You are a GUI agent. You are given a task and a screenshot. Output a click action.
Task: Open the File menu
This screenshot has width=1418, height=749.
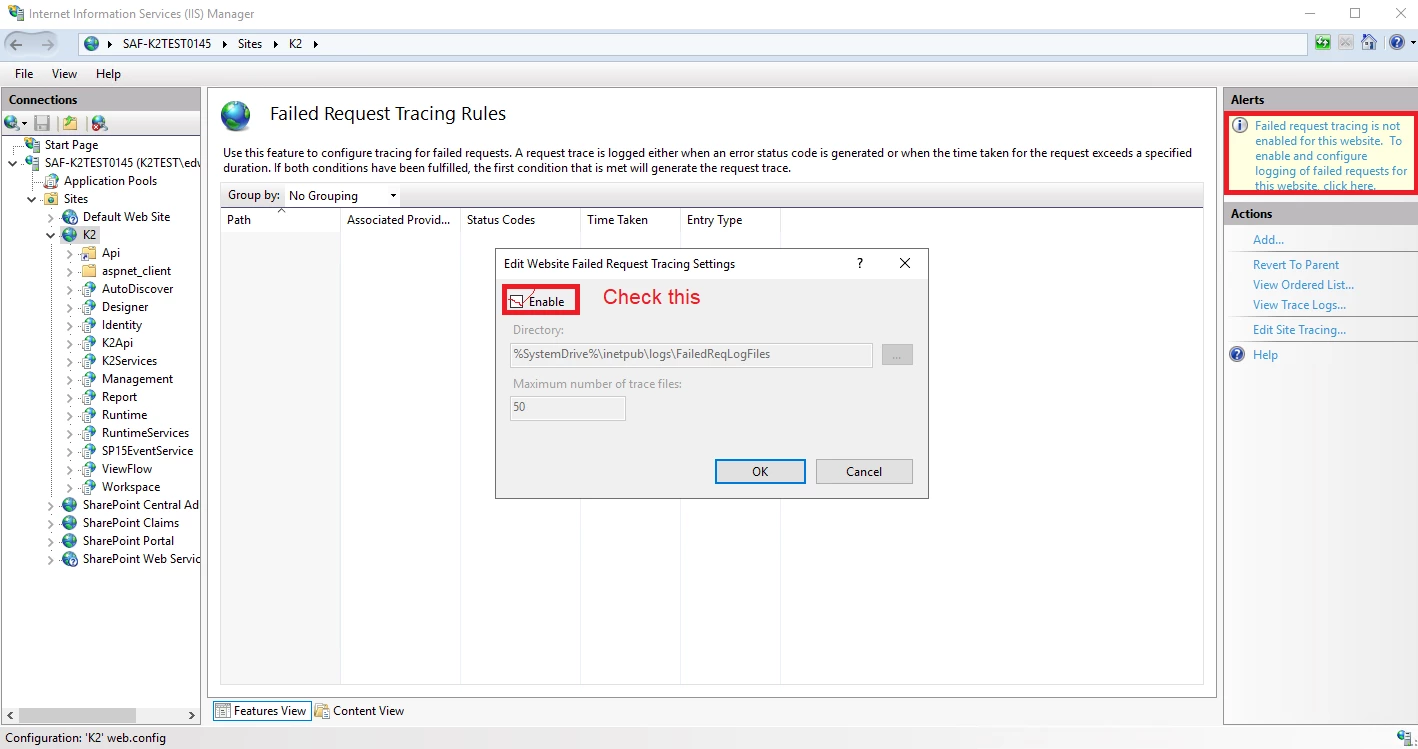click(24, 74)
